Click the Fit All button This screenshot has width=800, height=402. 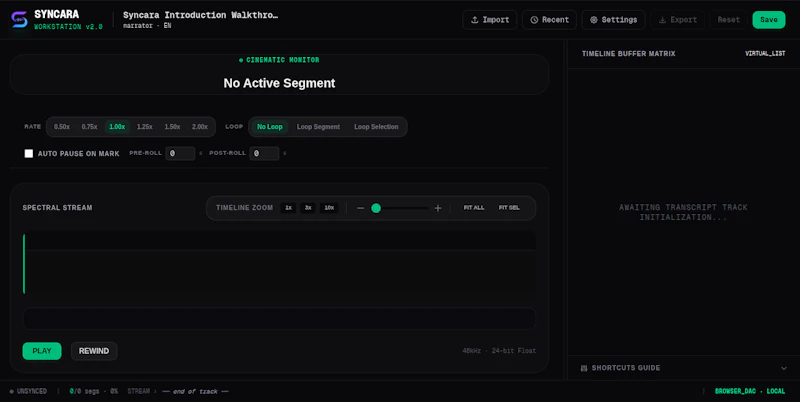(474, 208)
